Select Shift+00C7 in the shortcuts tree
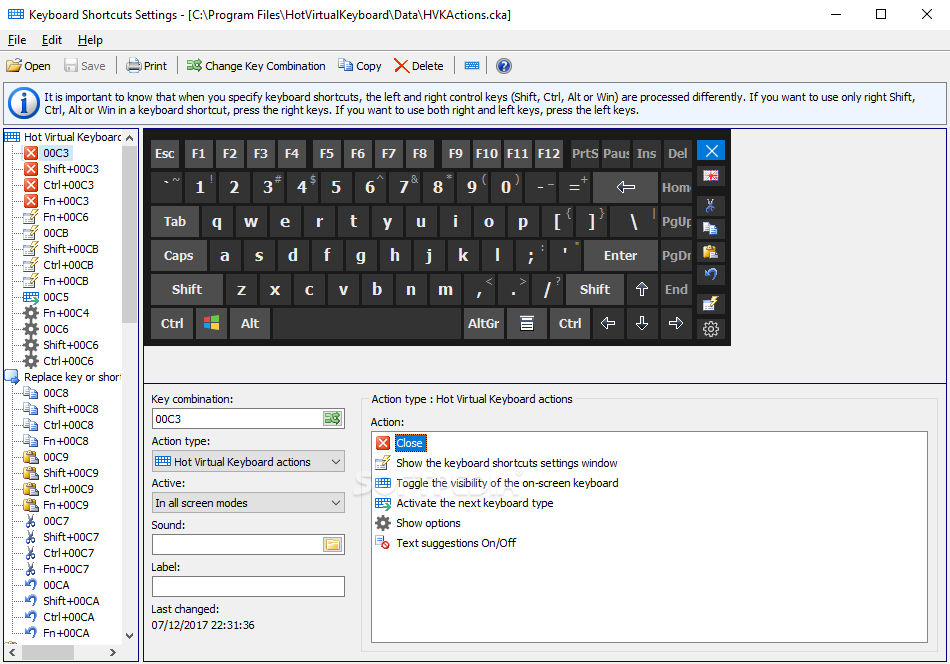 coord(71,537)
